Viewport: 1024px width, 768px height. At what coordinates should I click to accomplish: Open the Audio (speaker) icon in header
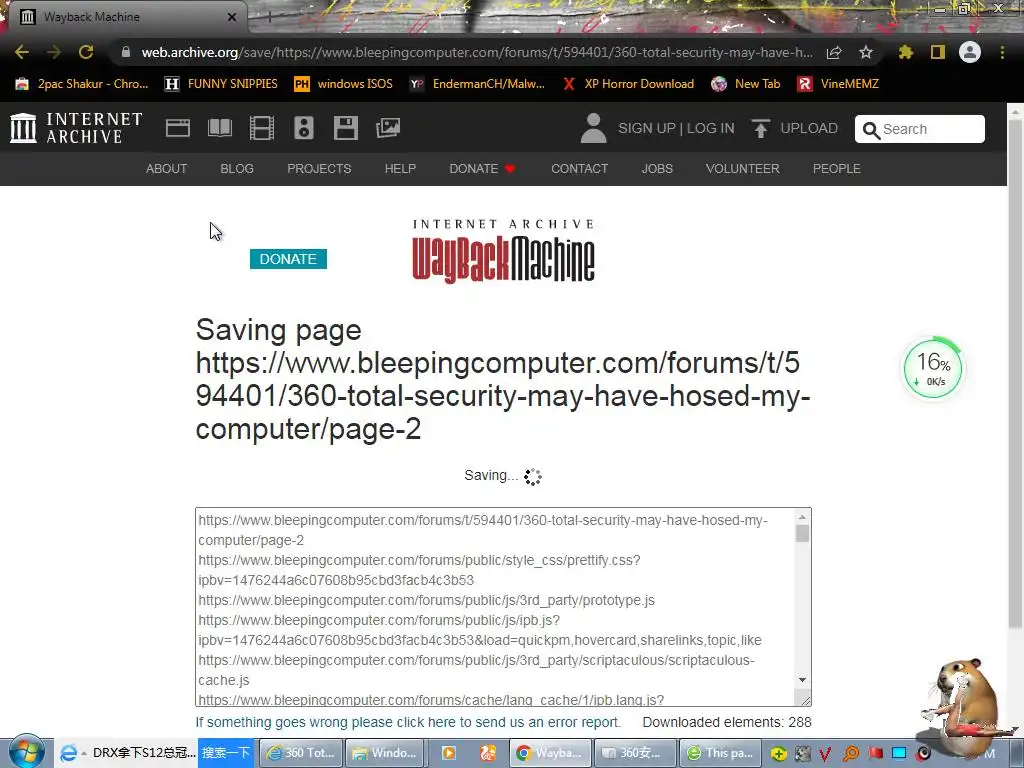point(304,128)
